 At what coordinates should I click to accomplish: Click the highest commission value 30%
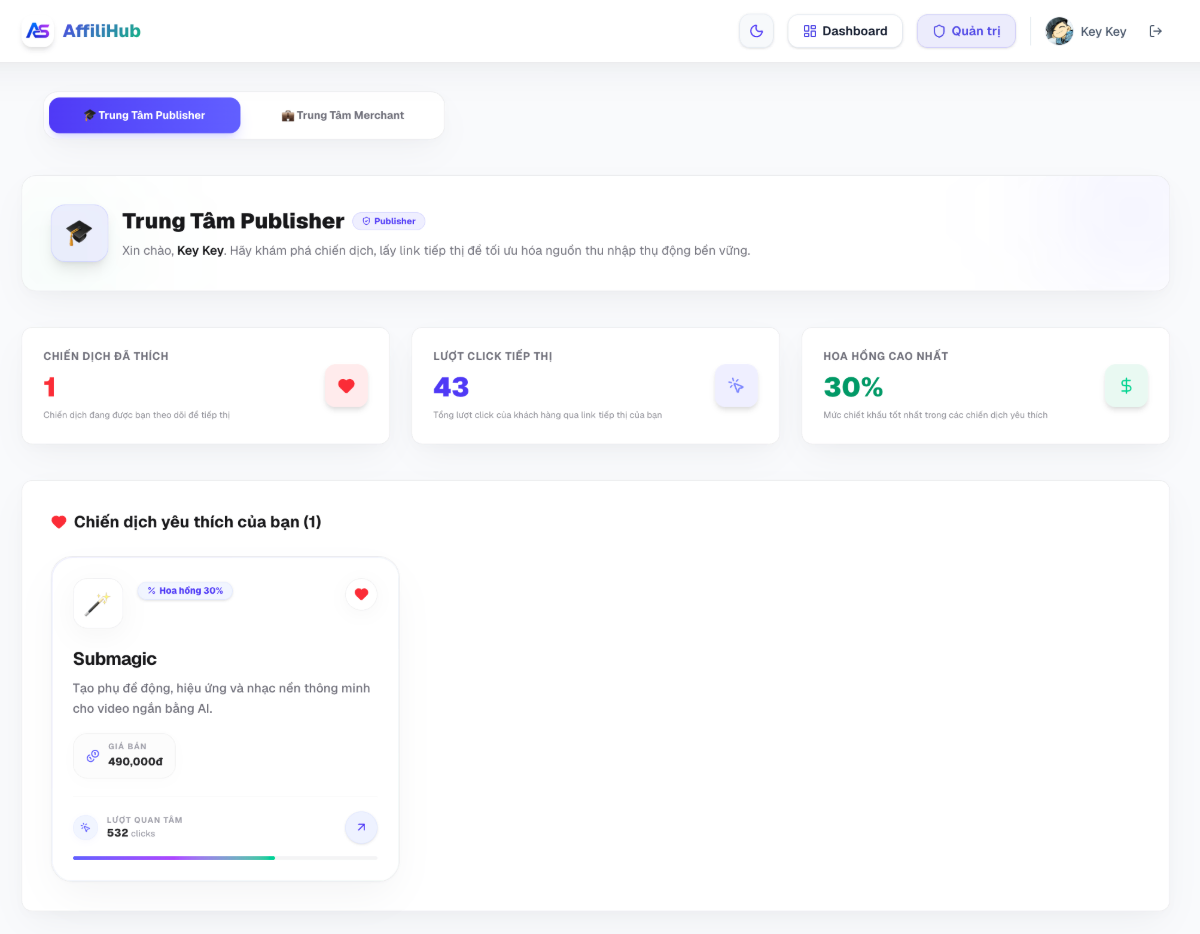coord(853,387)
